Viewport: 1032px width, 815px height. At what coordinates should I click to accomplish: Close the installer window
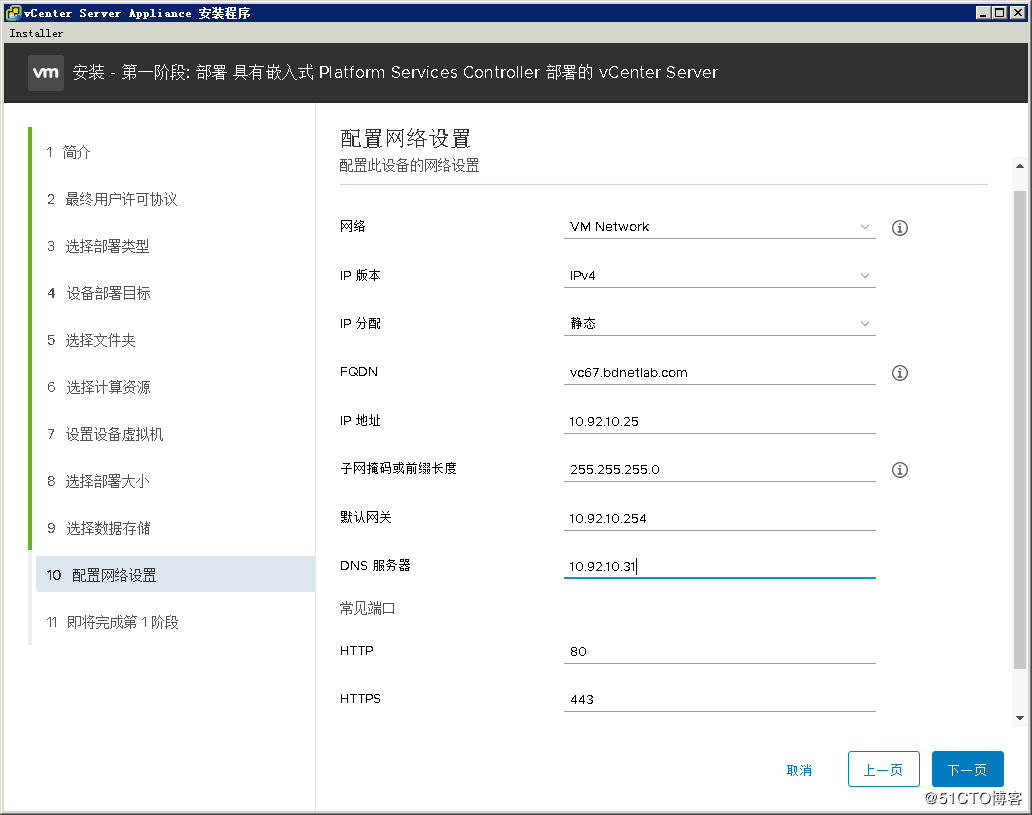[x=1016, y=13]
